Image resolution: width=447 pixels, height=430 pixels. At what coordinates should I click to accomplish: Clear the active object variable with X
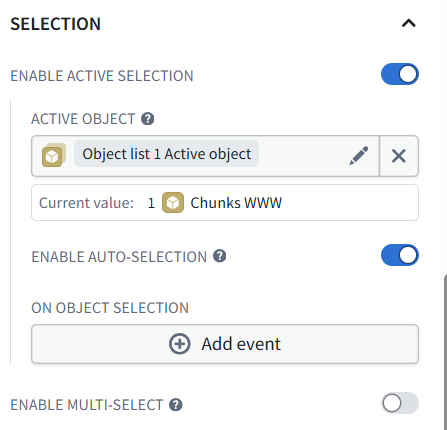399,156
